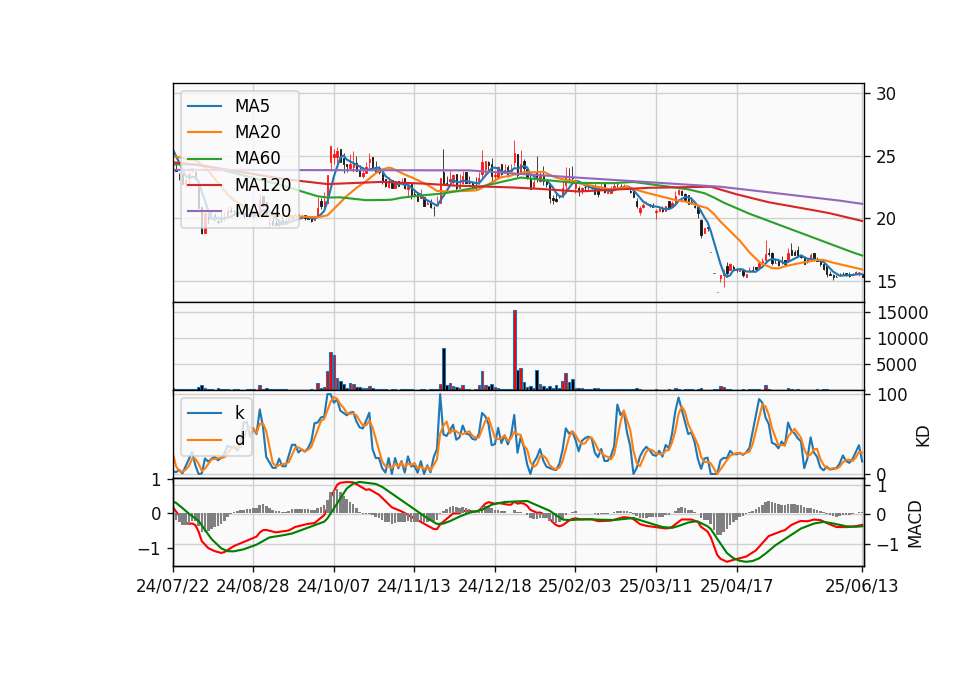This screenshot has width=960, height=690.
Task: Click the 25/06/13 date axis label
Action: click(861, 586)
